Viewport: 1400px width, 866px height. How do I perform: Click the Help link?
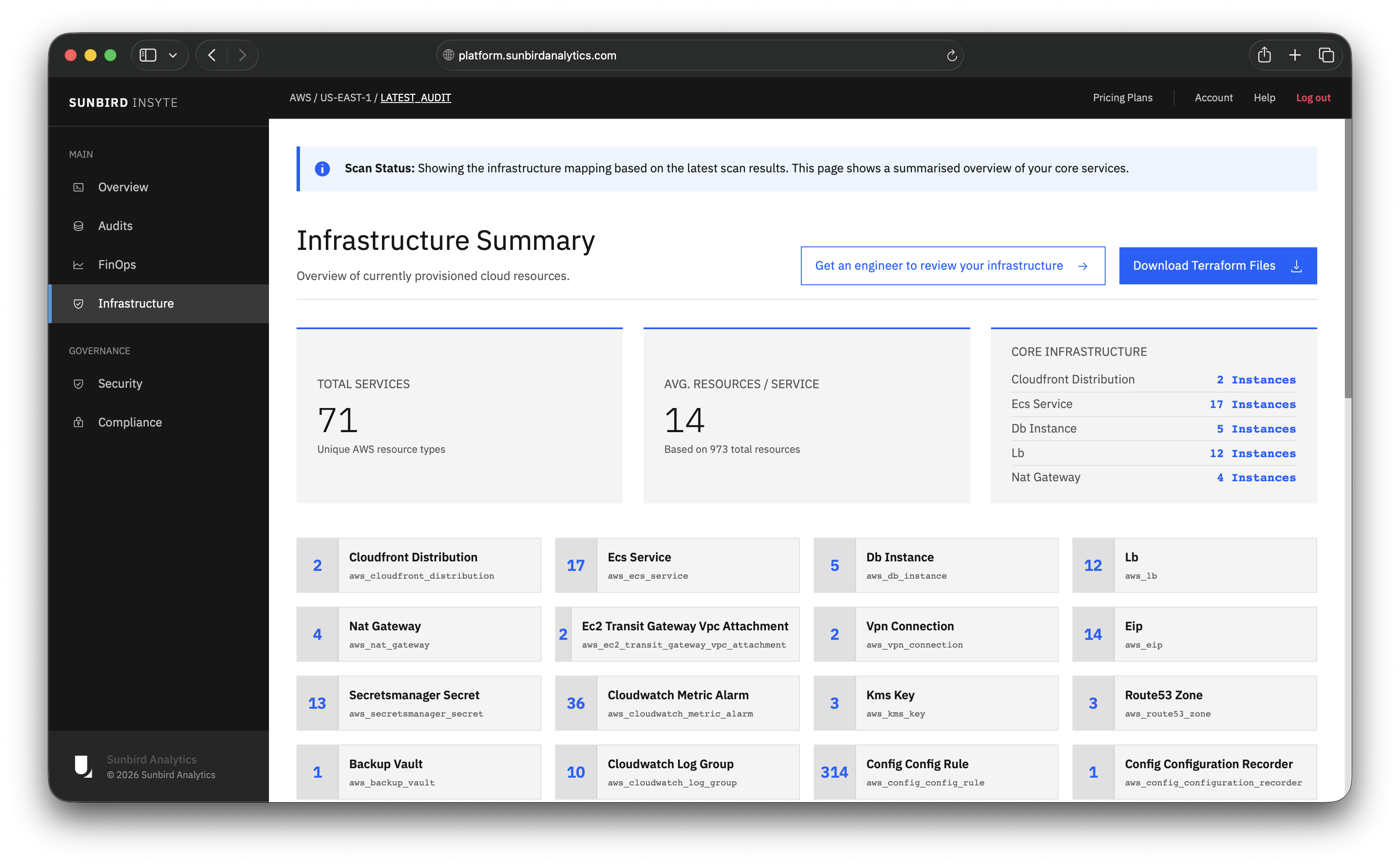click(1264, 97)
